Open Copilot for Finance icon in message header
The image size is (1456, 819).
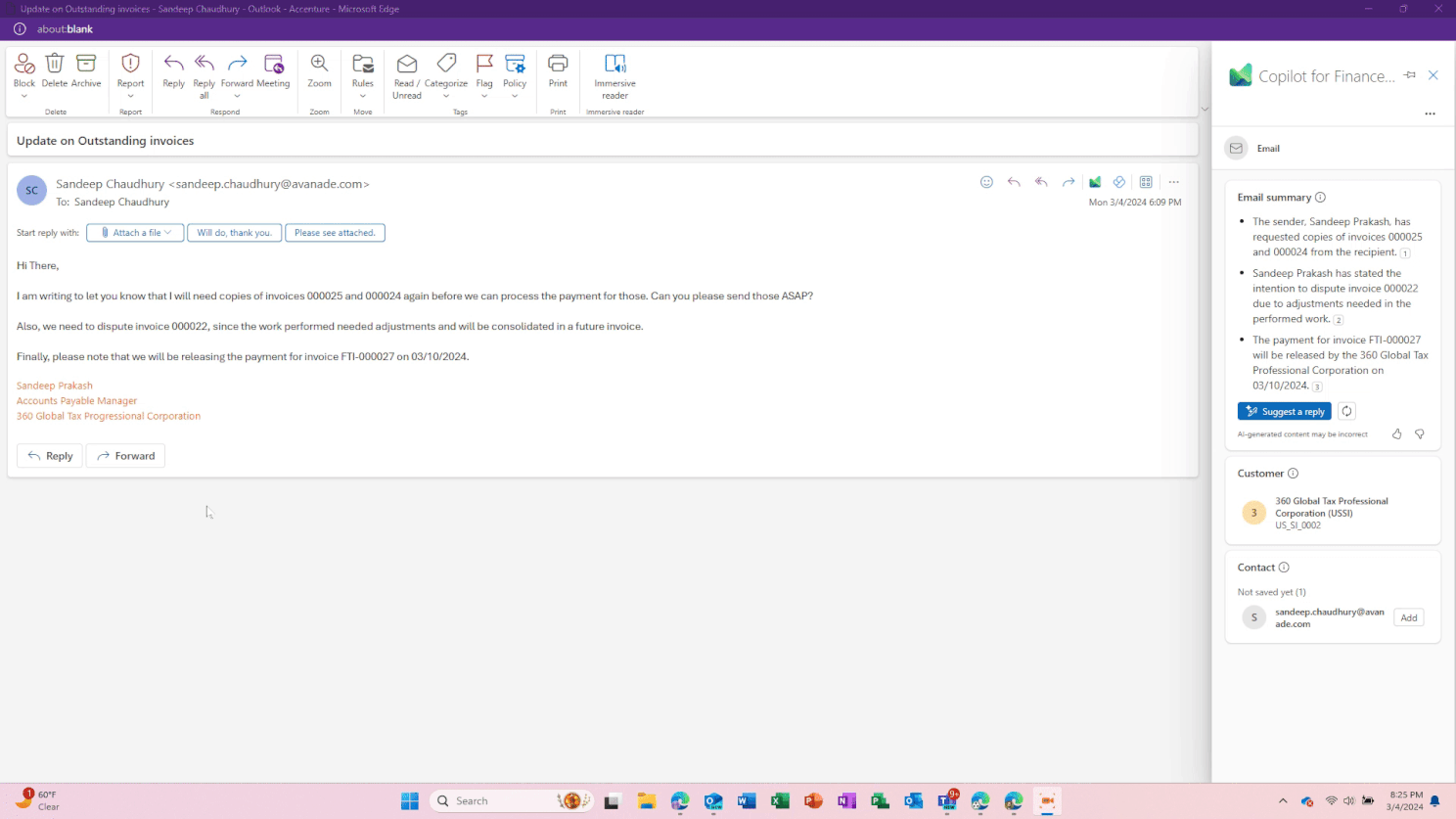click(1095, 182)
